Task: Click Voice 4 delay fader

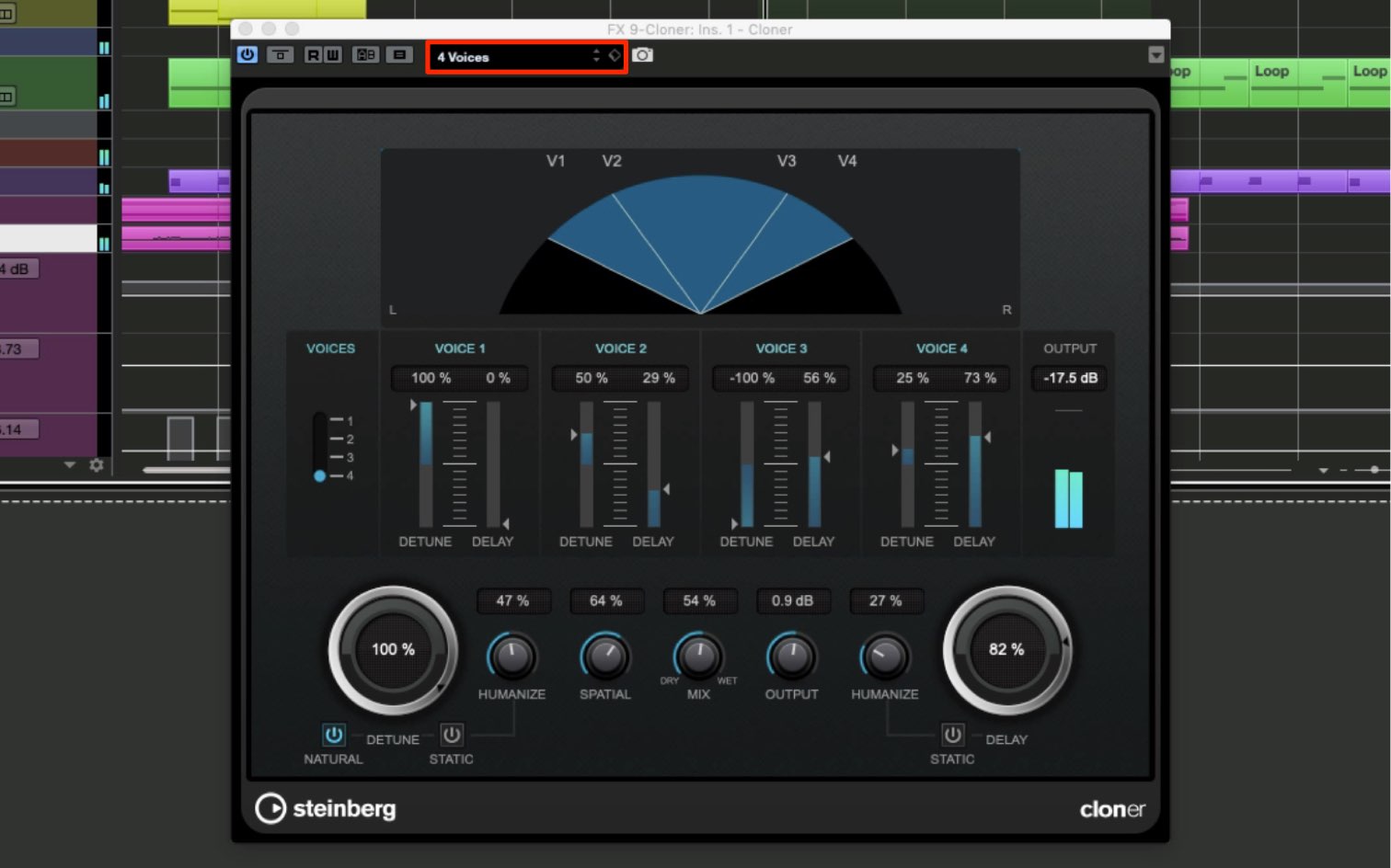Action: pyautogui.click(x=975, y=463)
